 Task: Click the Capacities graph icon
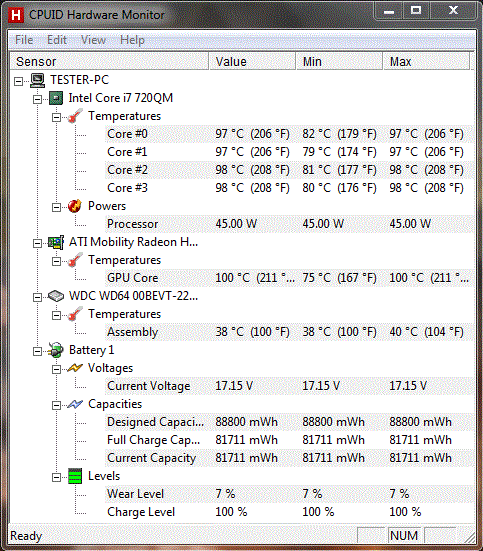click(75, 404)
